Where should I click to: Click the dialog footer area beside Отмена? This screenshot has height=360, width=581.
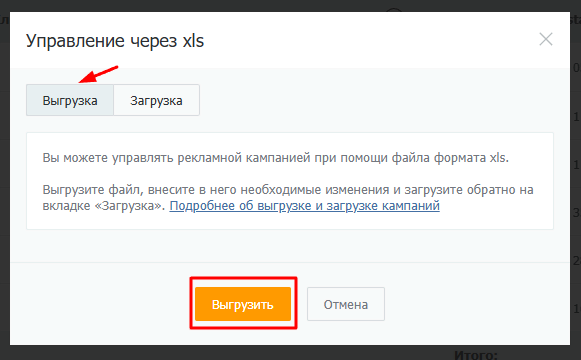476,304
